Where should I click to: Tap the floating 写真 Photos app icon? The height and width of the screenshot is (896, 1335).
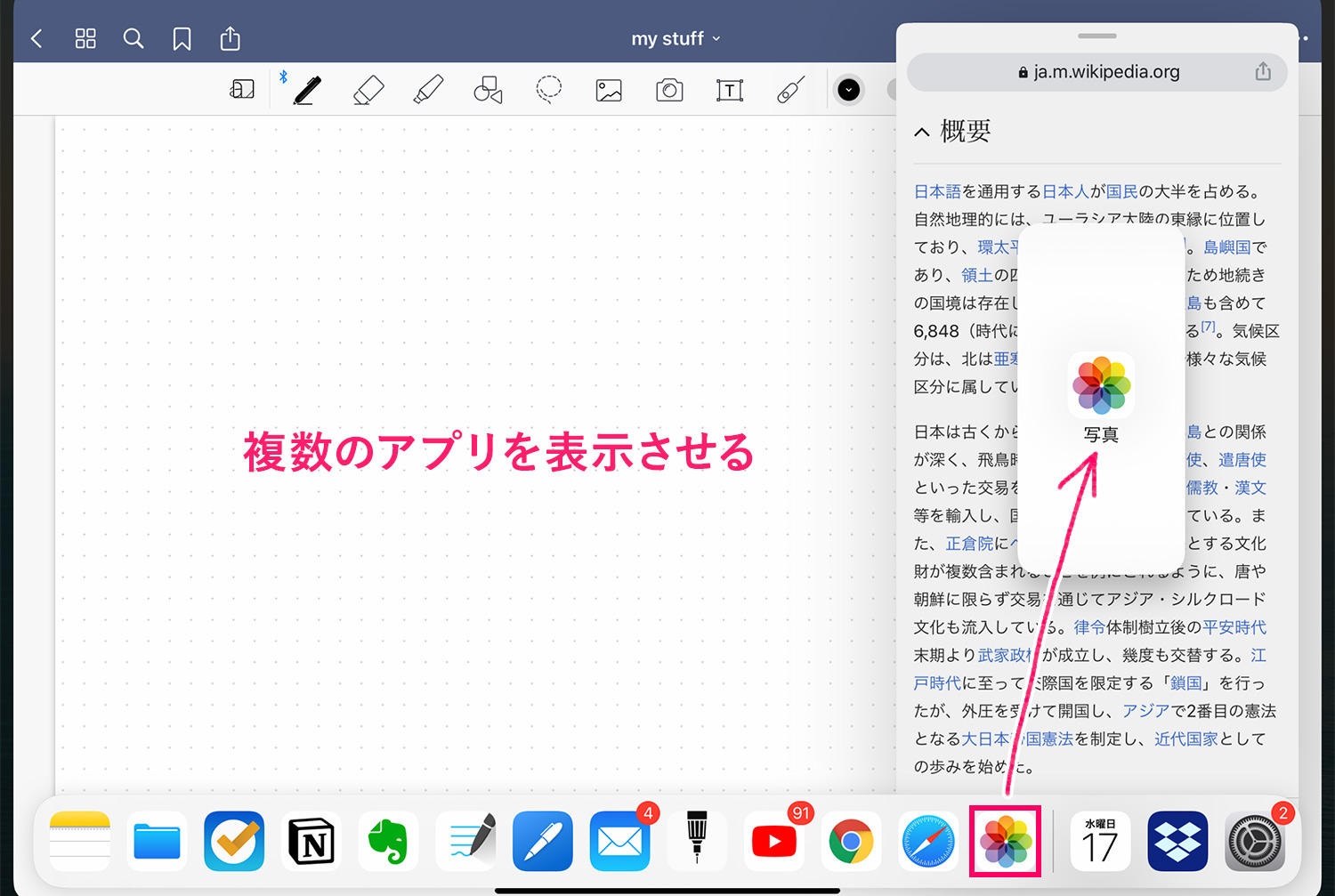(1101, 386)
